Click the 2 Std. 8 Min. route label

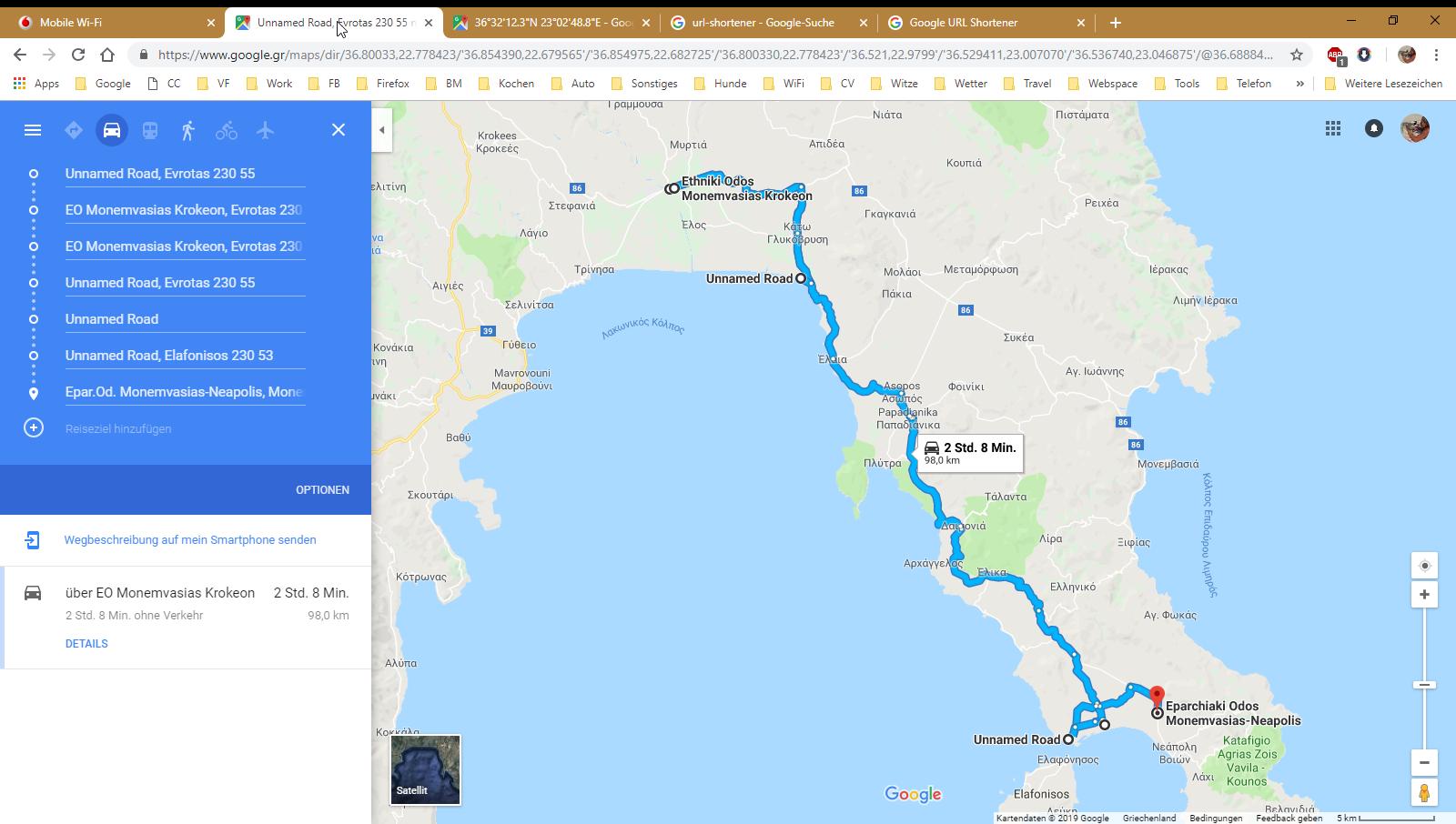(970, 452)
